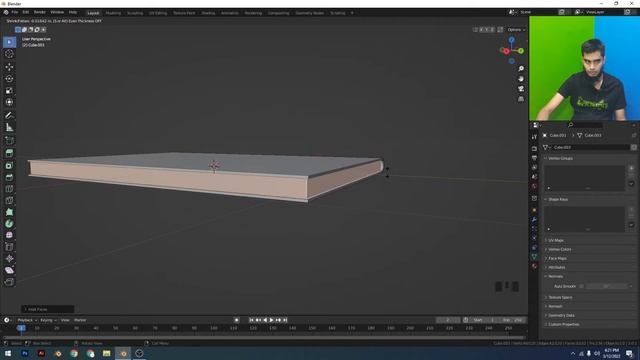The width and height of the screenshot is (640, 360).
Task: Jump to the timeline start frame
Action: coord(251,320)
